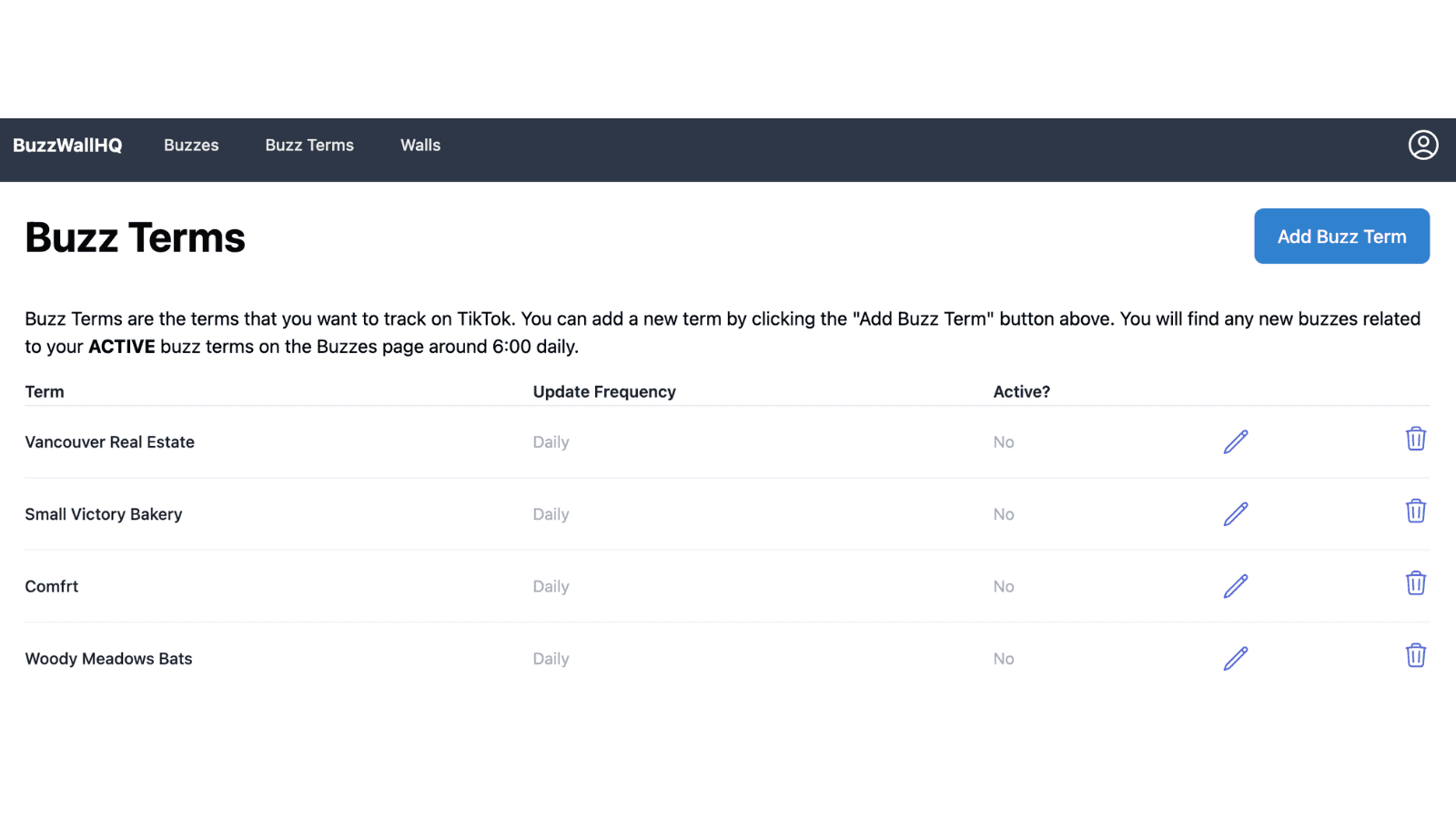Delete the Vancouver Real Estate term
This screenshot has height=819, width=1456.
tap(1415, 439)
